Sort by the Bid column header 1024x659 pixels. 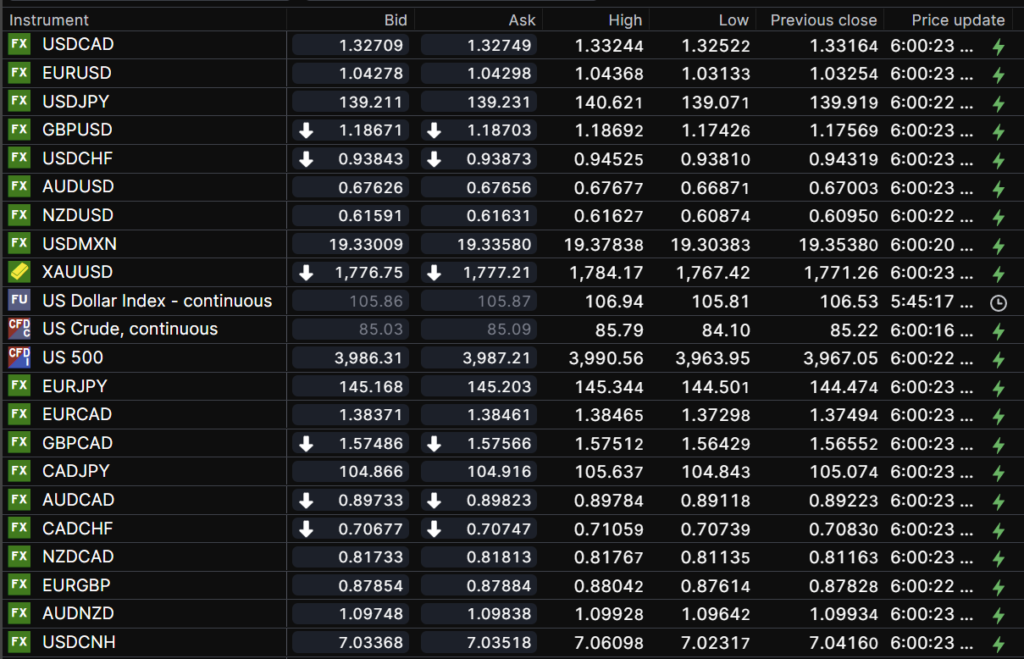[x=396, y=20]
